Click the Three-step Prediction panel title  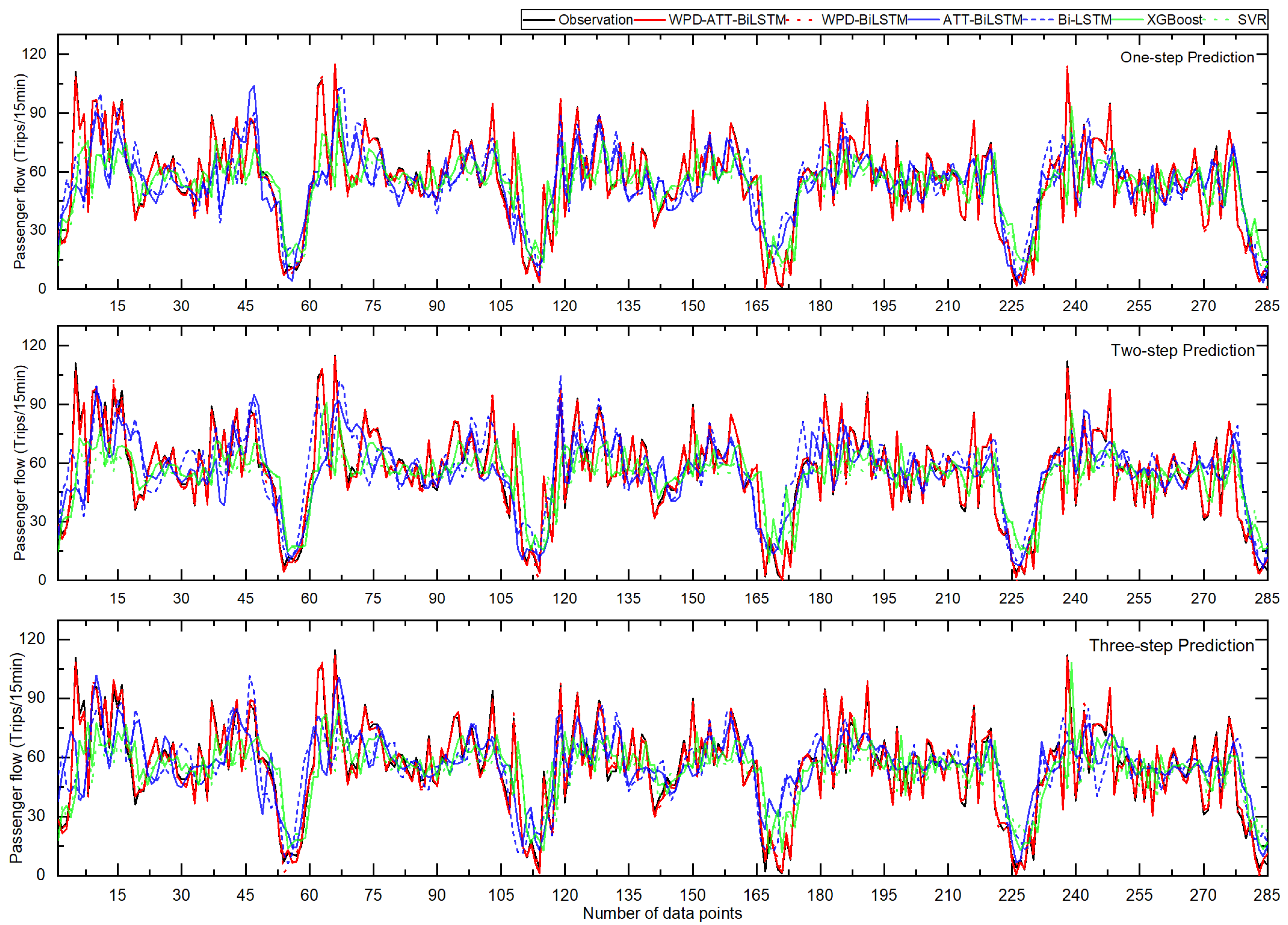1172,646
